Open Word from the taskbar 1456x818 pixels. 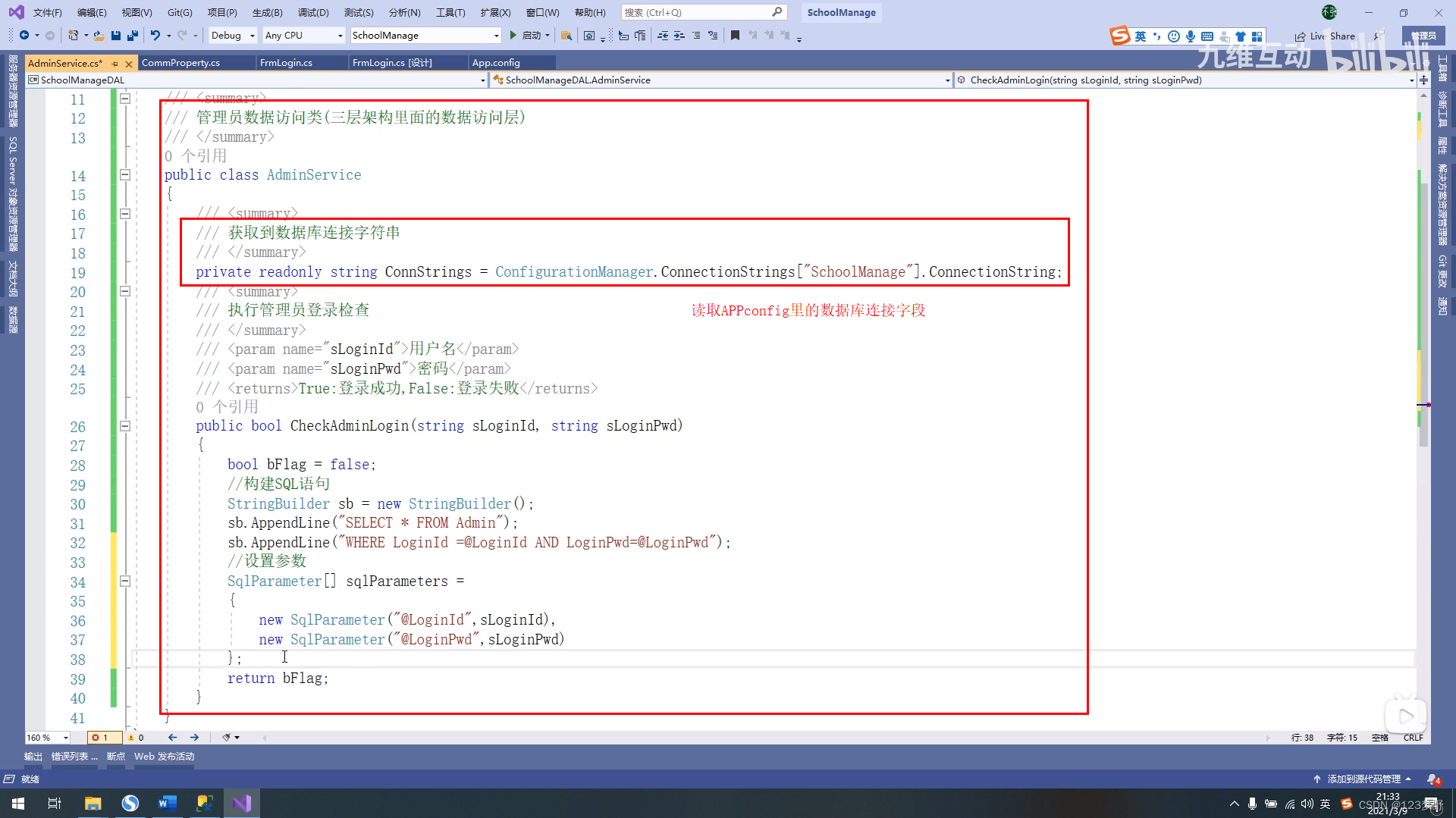(x=167, y=803)
